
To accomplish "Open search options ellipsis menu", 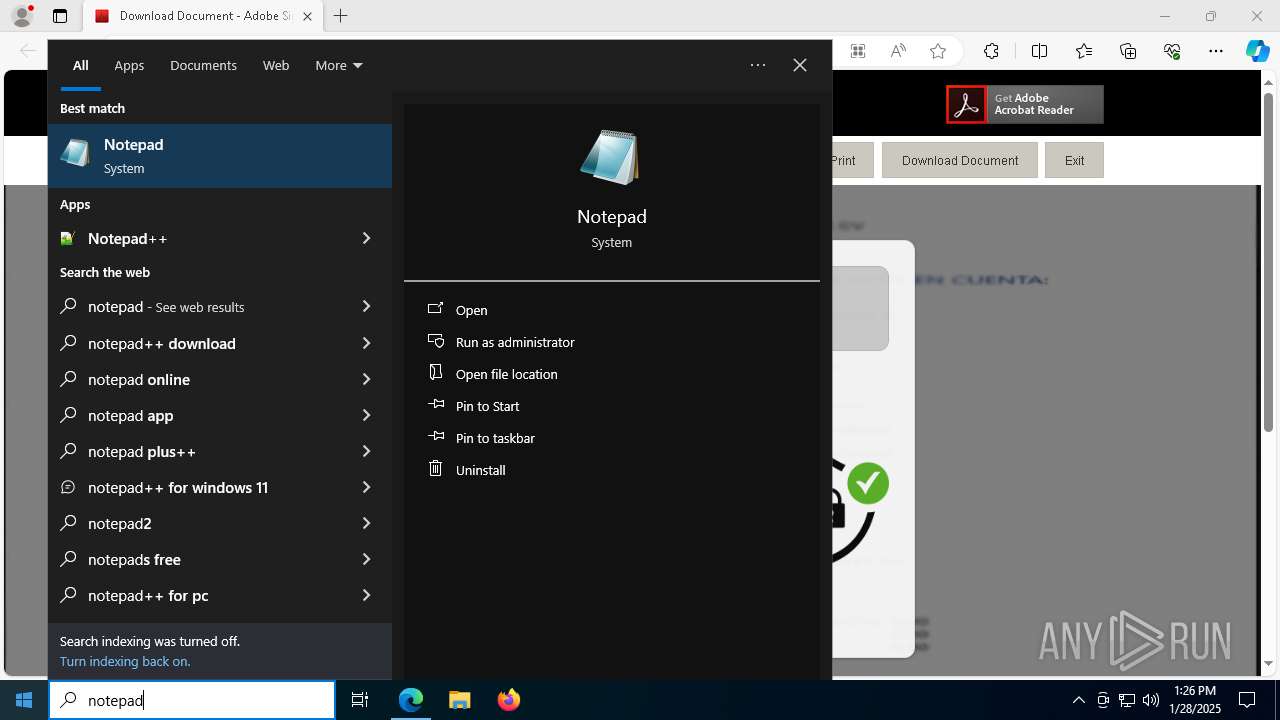I will (x=758, y=65).
